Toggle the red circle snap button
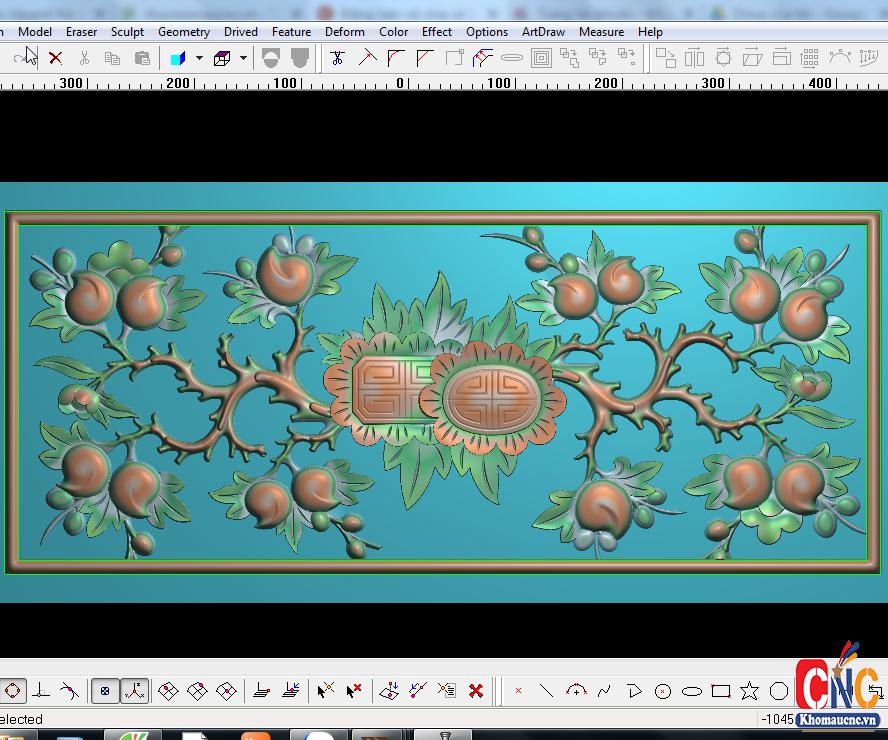The width and height of the screenshot is (888, 740). [13, 690]
